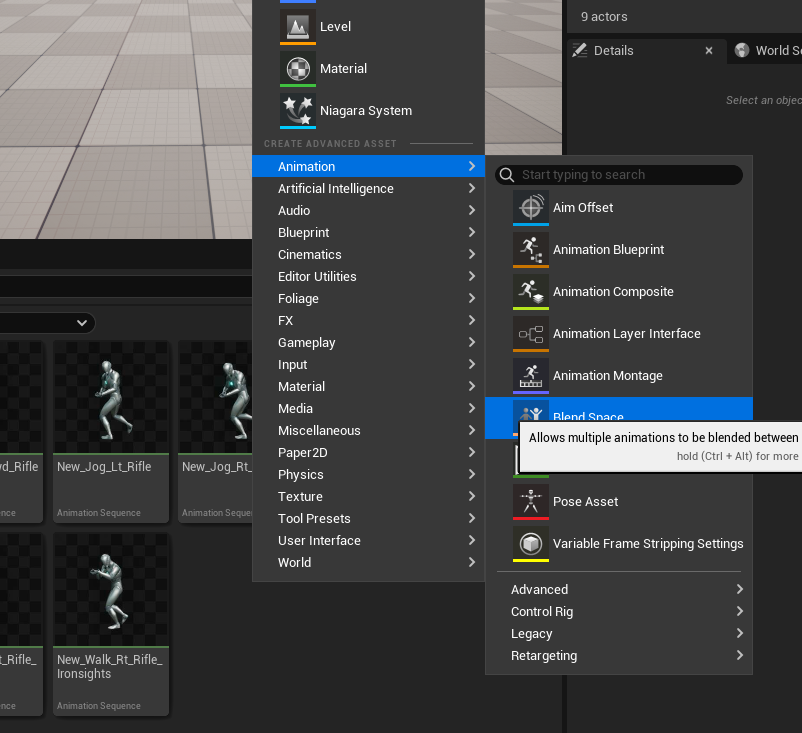Select the Pose Asset icon
802x733 pixels.
tap(530, 501)
